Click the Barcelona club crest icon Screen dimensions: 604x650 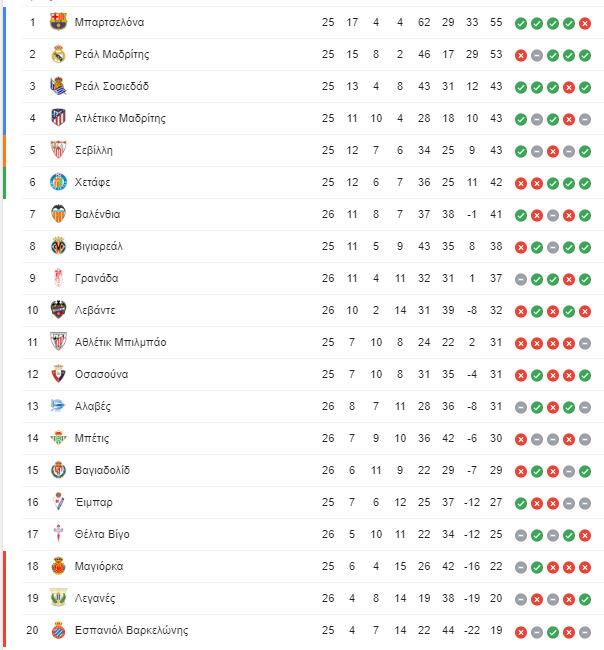[58, 22]
